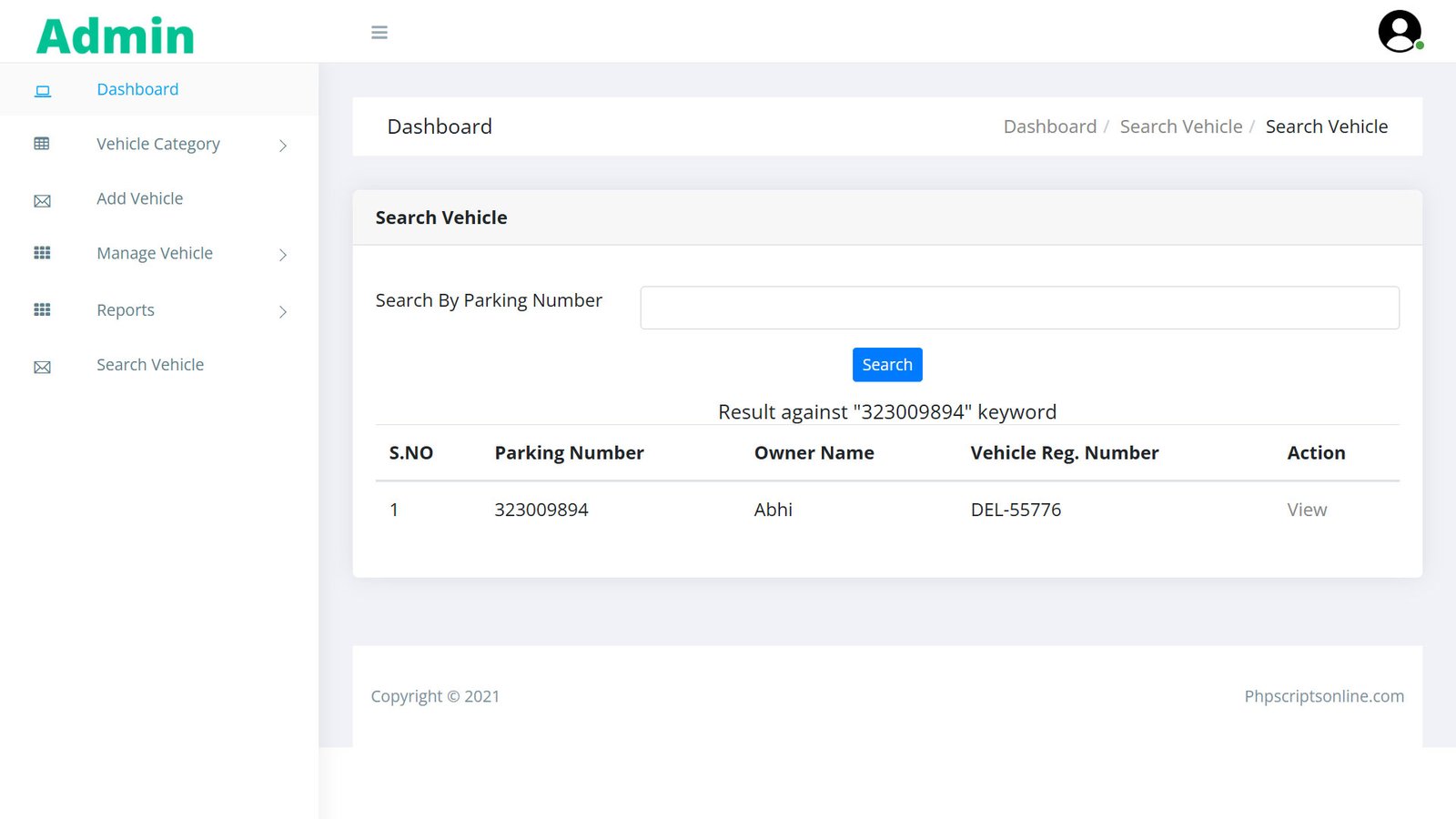This screenshot has height=819, width=1456.
Task: Click the grid icon beside Manage Vehicle
Action: click(x=42, y=253)
